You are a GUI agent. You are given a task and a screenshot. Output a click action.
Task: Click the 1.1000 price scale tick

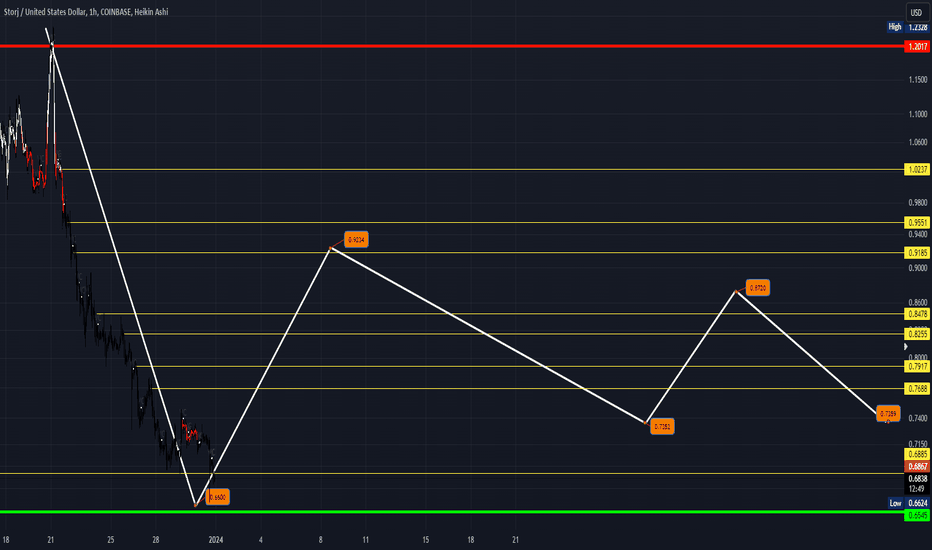tap(918, 114)
